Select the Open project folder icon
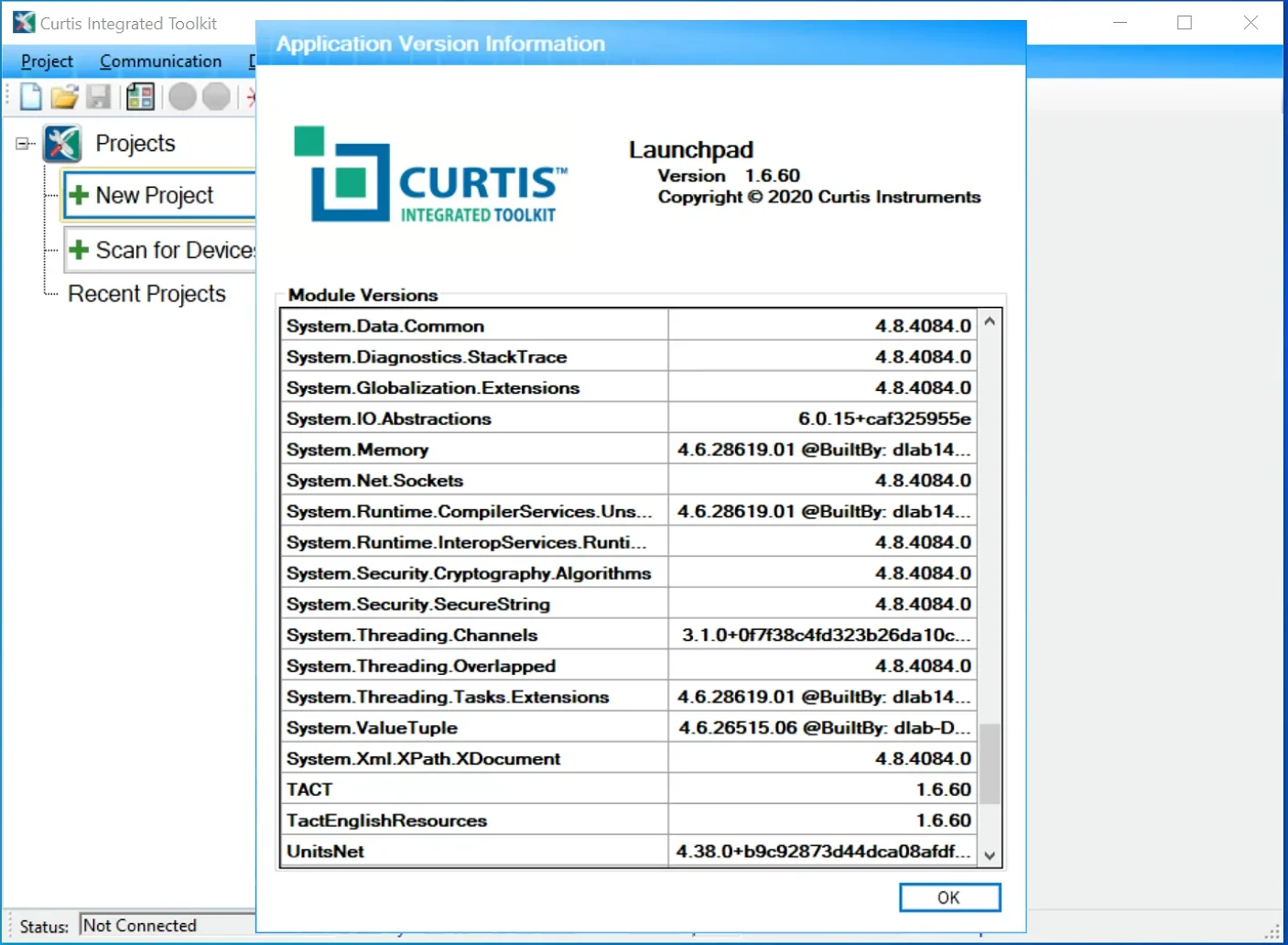Screen dimensions: 1288x945 64,96
